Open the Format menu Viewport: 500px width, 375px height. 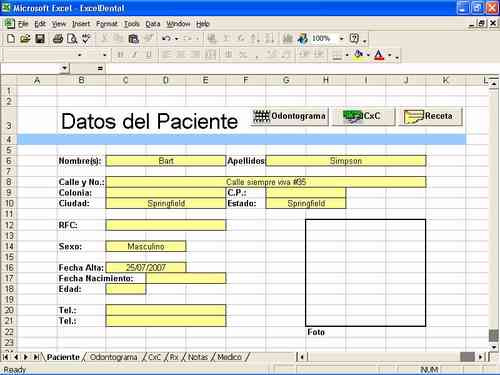point(107,24)
